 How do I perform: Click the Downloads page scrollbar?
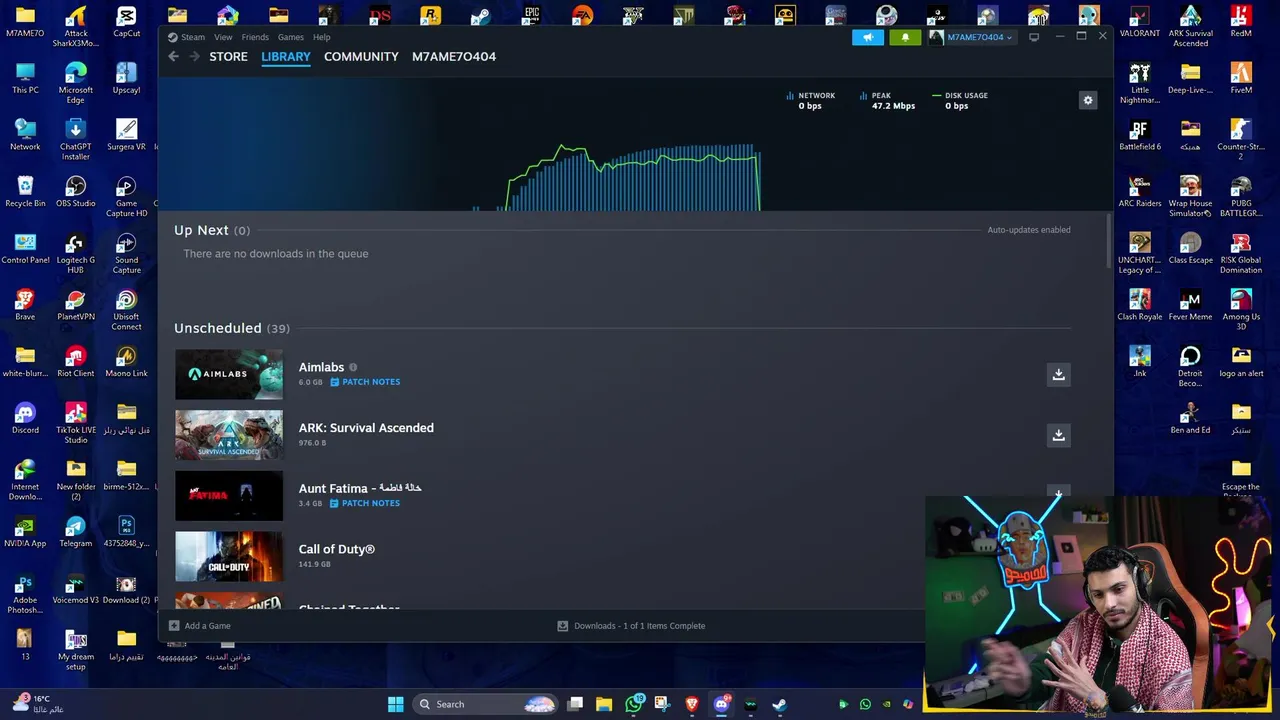tap(1109, 240)
